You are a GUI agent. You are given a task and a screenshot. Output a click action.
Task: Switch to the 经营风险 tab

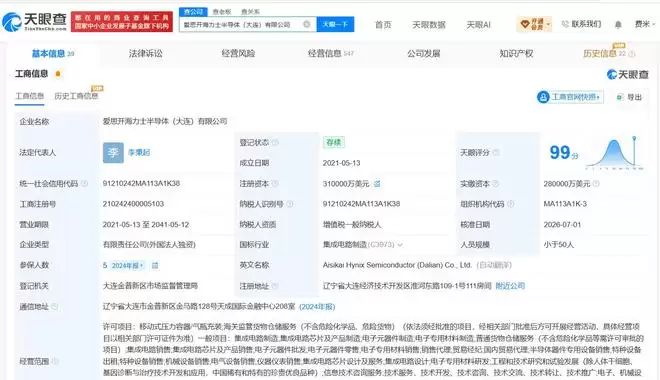tap(238, 53)
